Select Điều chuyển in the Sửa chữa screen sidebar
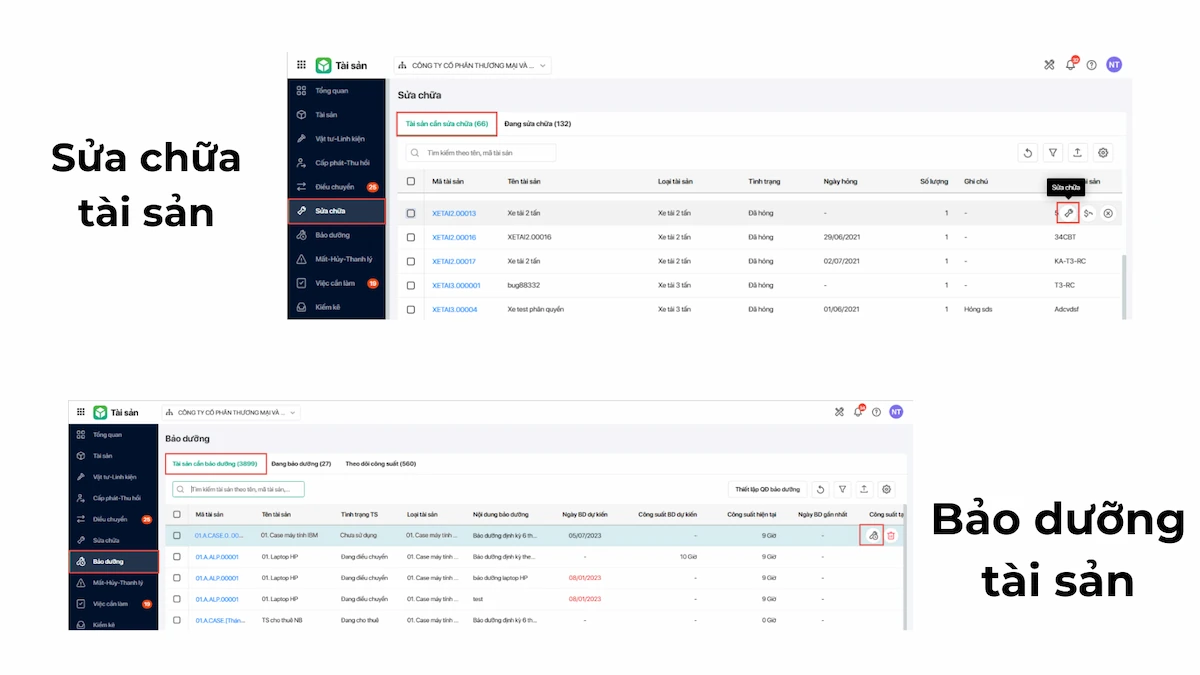This screenshot has width=1200, height=675. pos(335,187)
